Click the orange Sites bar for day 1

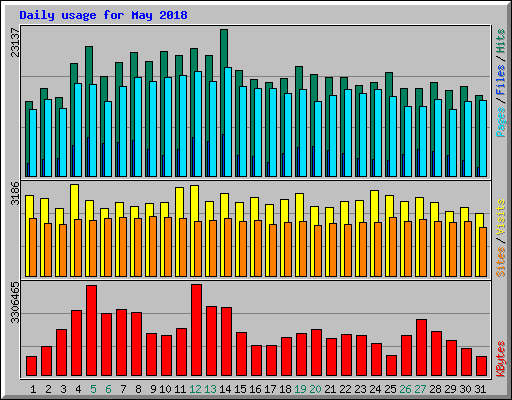pyautogui.click(x=33, y=247)
